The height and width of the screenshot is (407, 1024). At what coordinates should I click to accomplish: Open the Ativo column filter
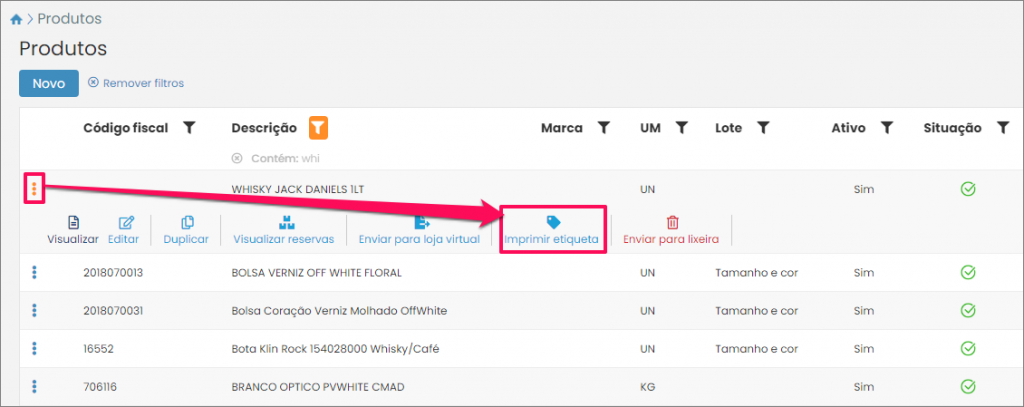(886, 128)
